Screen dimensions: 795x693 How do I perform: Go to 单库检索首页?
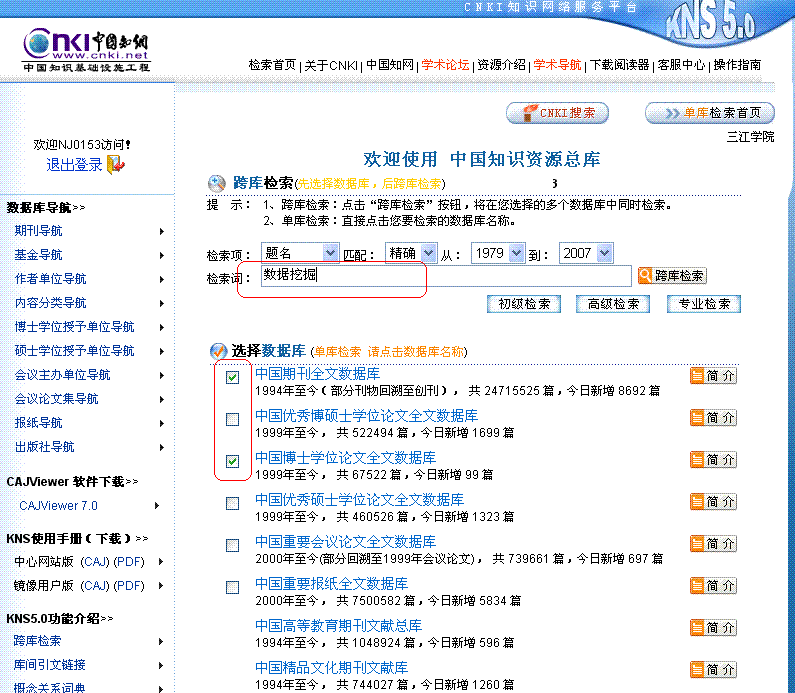click(710, 113)
